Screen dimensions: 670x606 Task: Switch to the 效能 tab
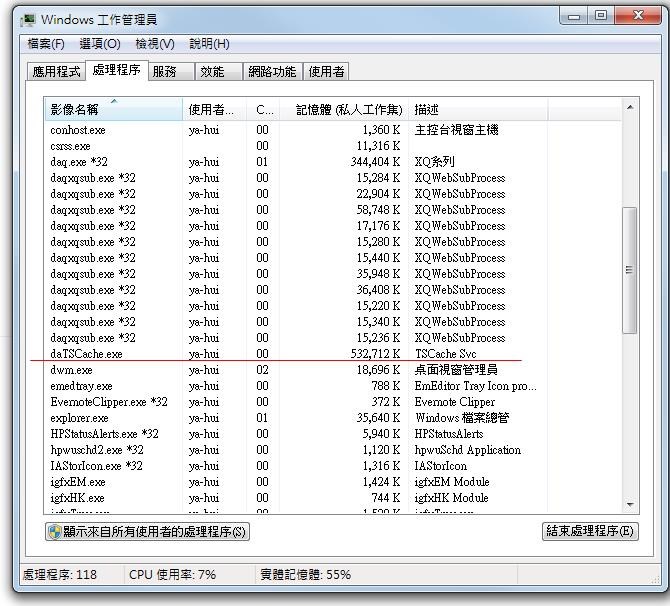click(212, 72)
